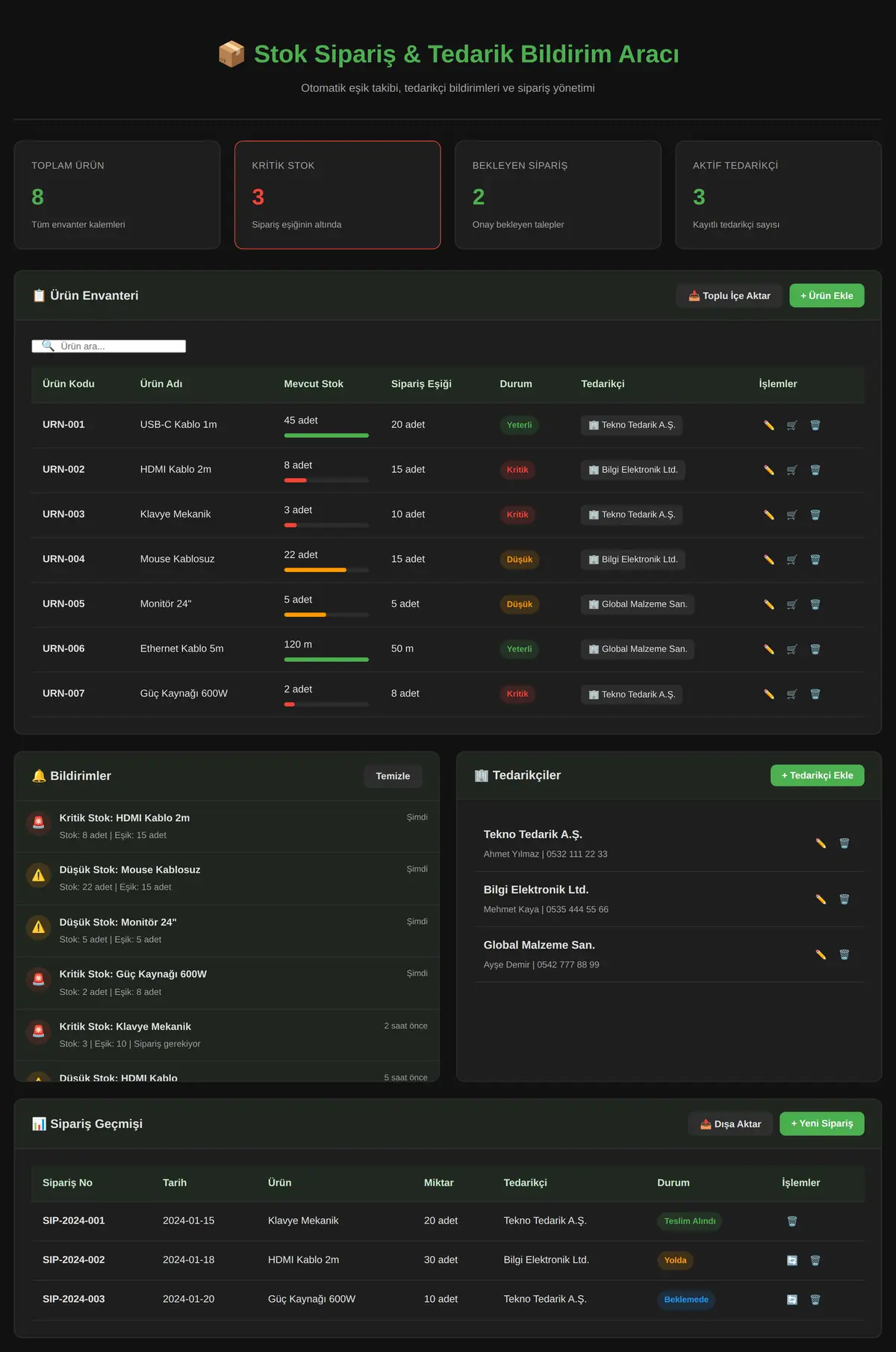Screen dimensions: 896x1352
Task: Focus the Ürün ara search field
Action: tap(109, 346)
